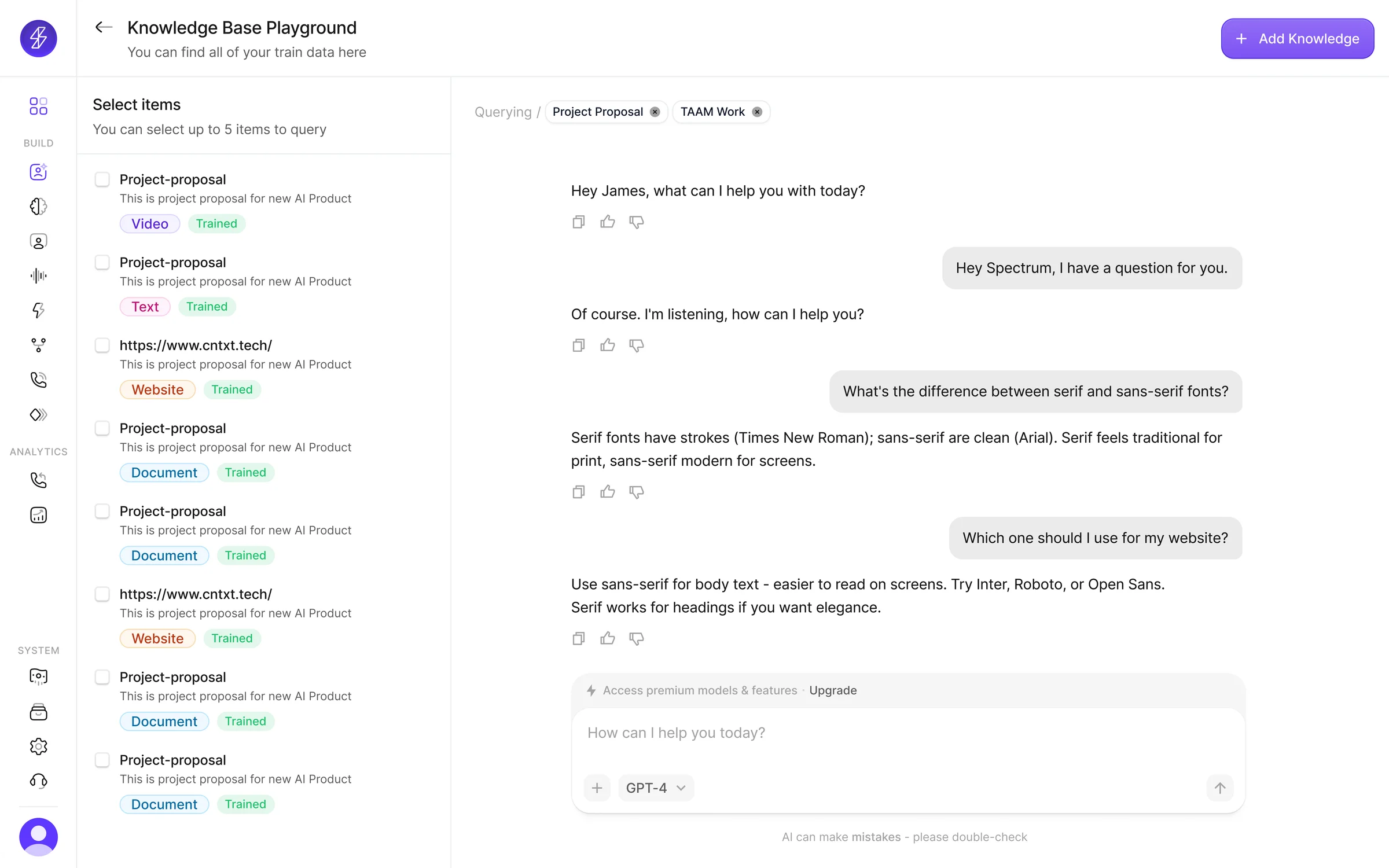Viewport: 1389px width, 868px height.
Task: Click the Upgrade link
Action: 832,690
